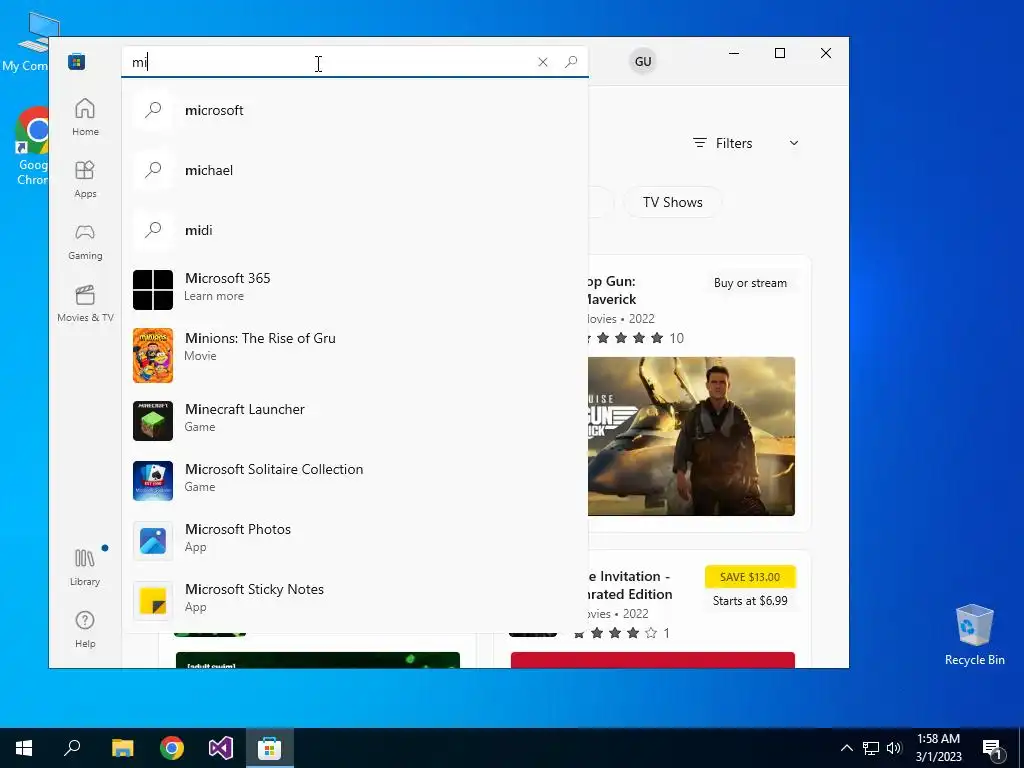This screenshot has height=768, width=1024.
Task: Click the volume tray icon
Action: pos(894,748)
